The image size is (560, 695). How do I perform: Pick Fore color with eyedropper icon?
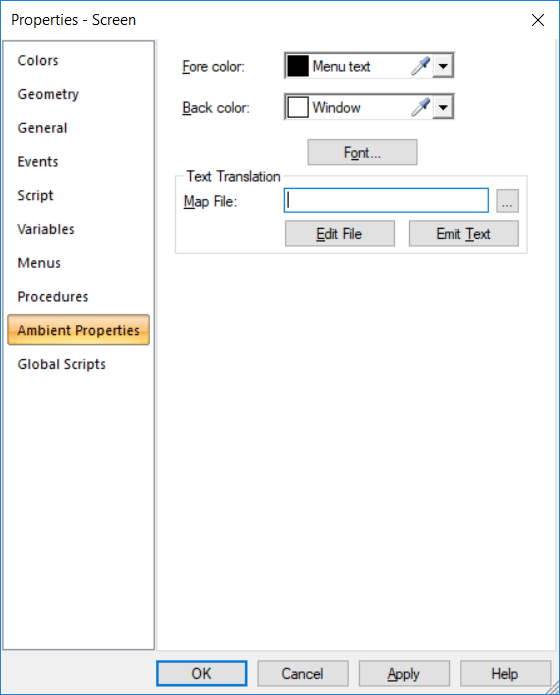click(x=420, y=66)
